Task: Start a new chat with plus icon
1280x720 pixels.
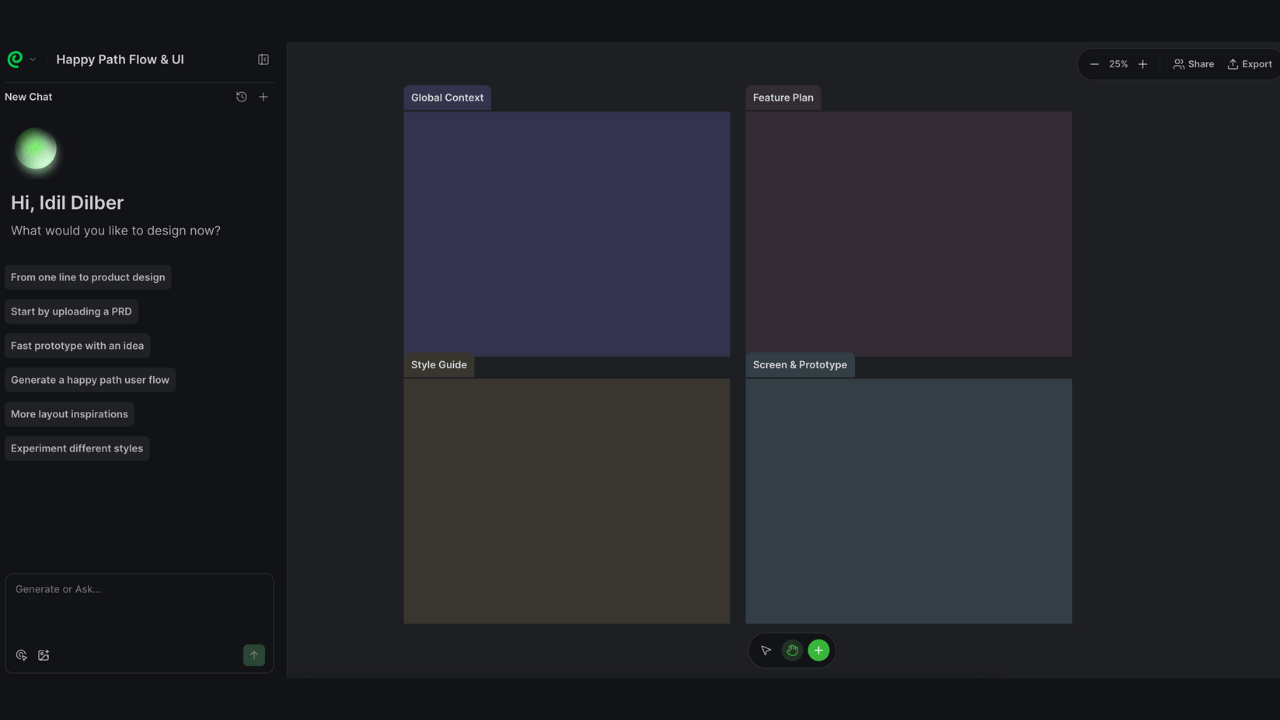Action: pos(264,97)
